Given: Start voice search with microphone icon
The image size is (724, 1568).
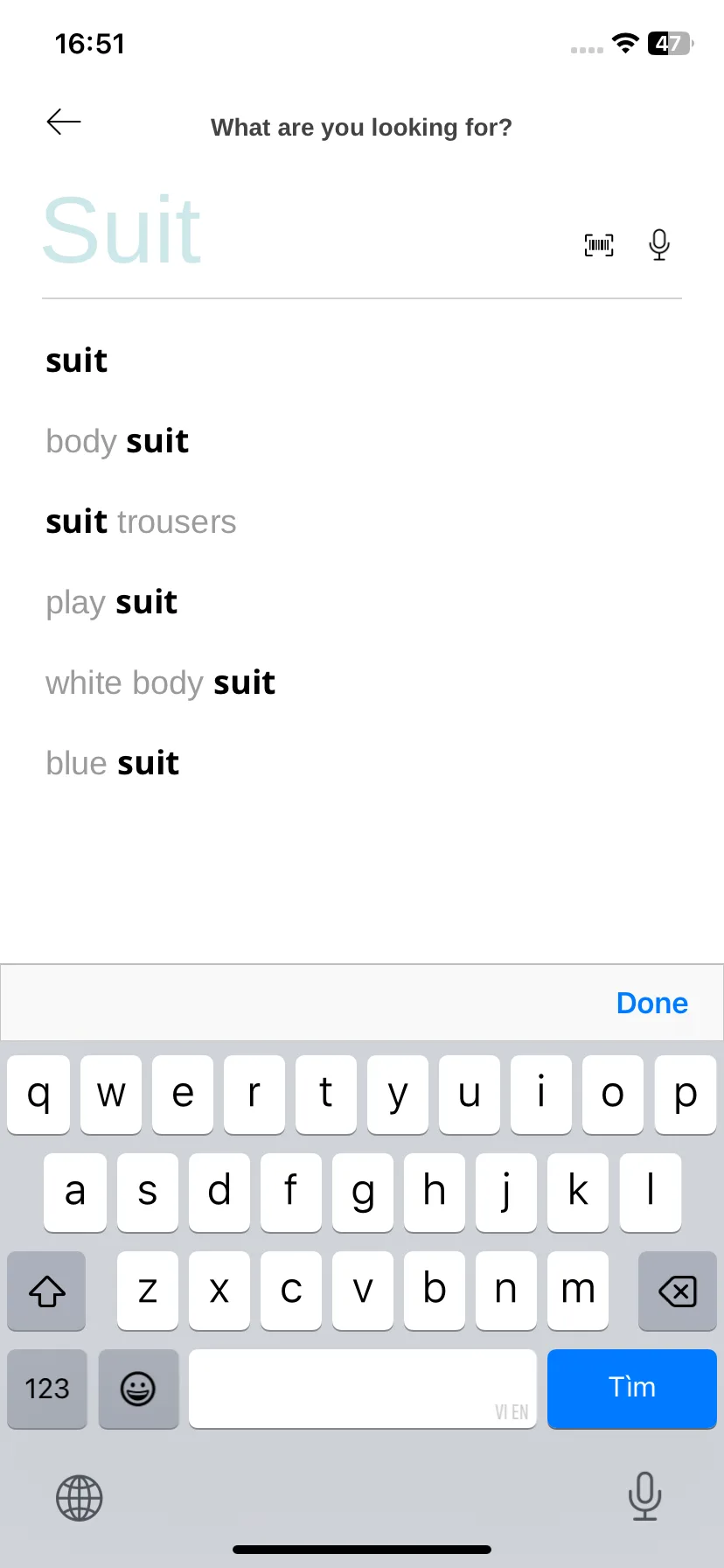Looking at the screenshot, I should point(659,245).
